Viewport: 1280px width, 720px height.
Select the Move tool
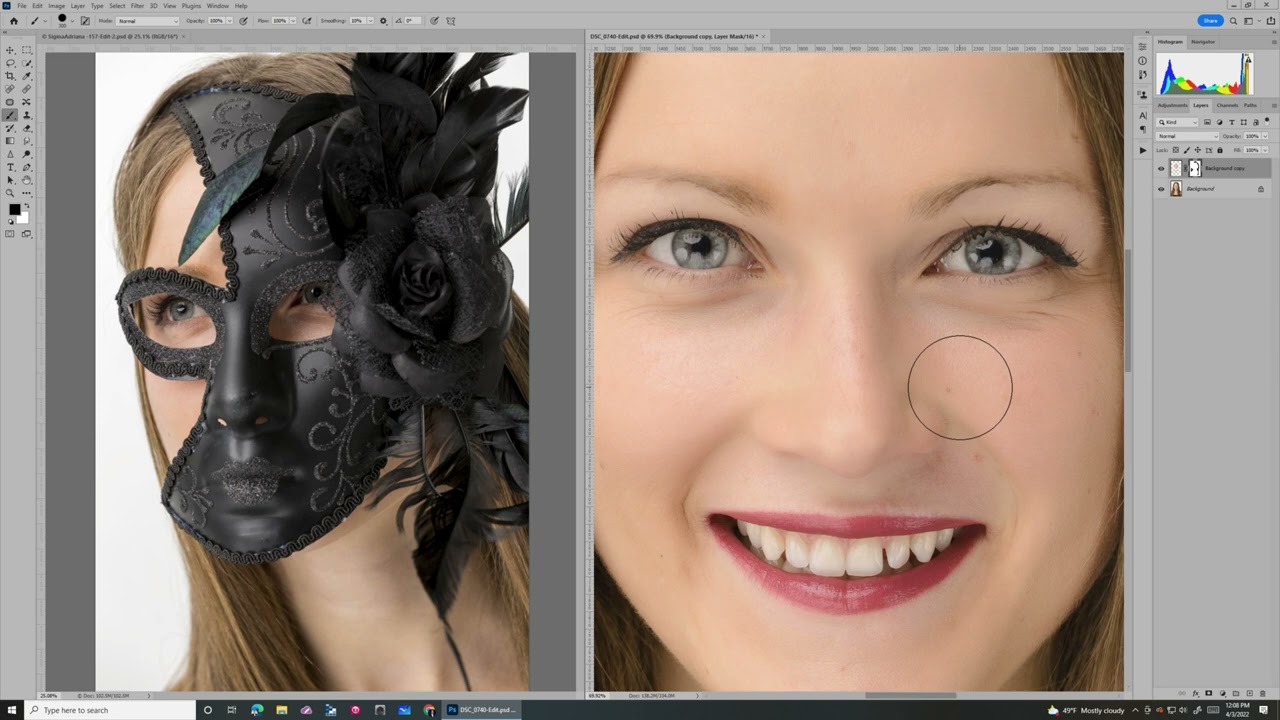click(10, 50)
